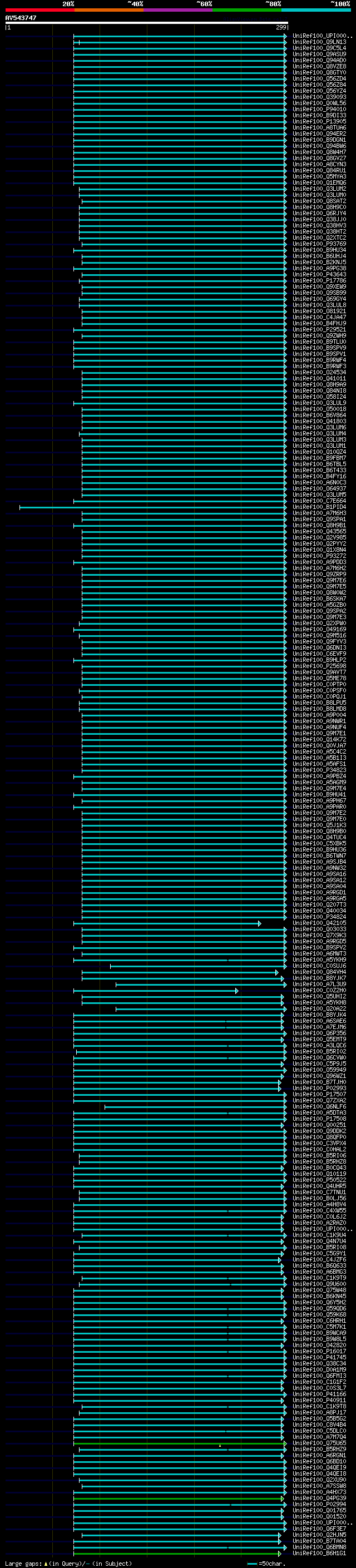The height and width of the screenshot is (1568, 356).
Task: Click the green alignment bar for UniRef100_B6H1G1
Action: coord(177,1554)
